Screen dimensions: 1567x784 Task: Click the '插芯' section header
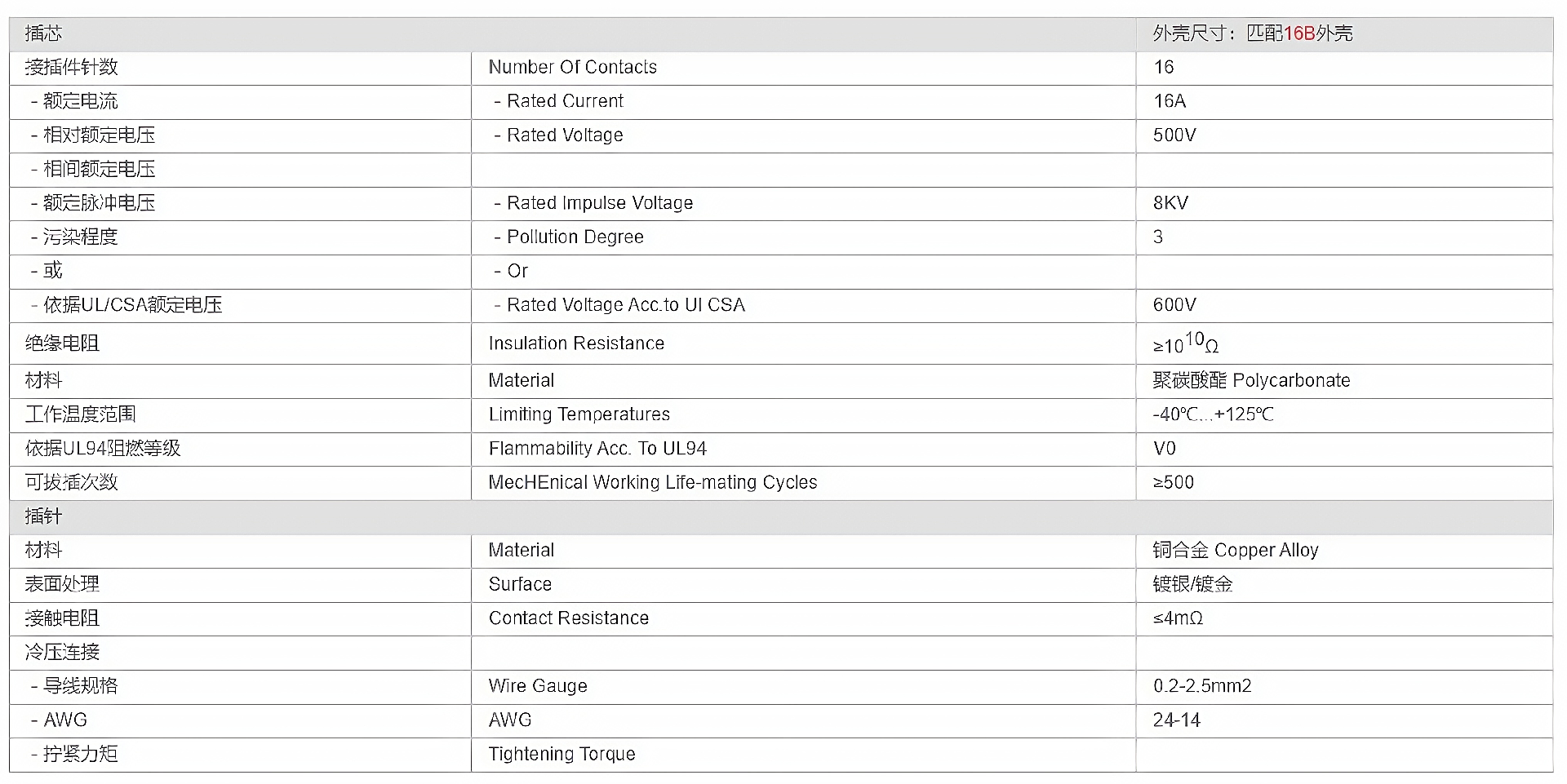coord(43,33)
